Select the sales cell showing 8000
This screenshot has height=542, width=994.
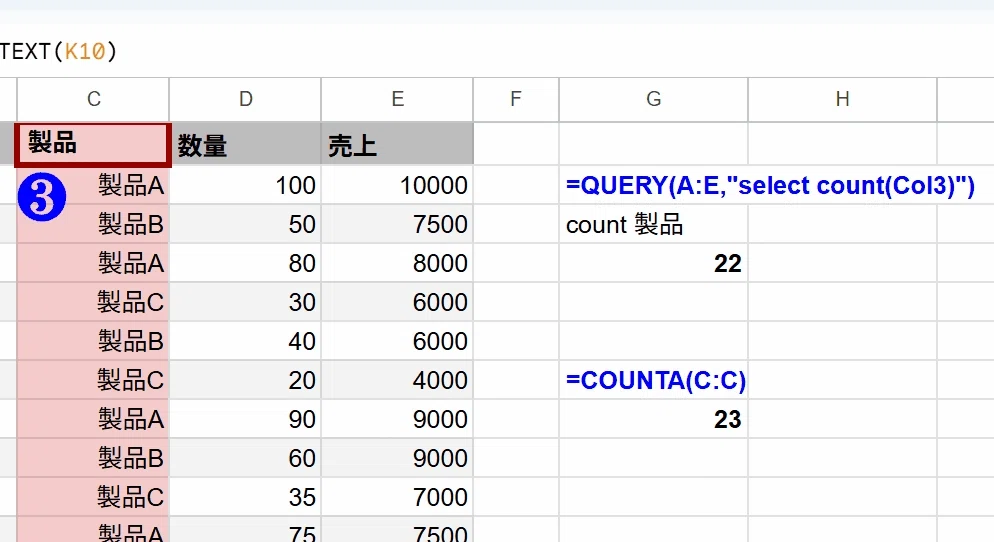pyautogui.click(x=397, y=263)
